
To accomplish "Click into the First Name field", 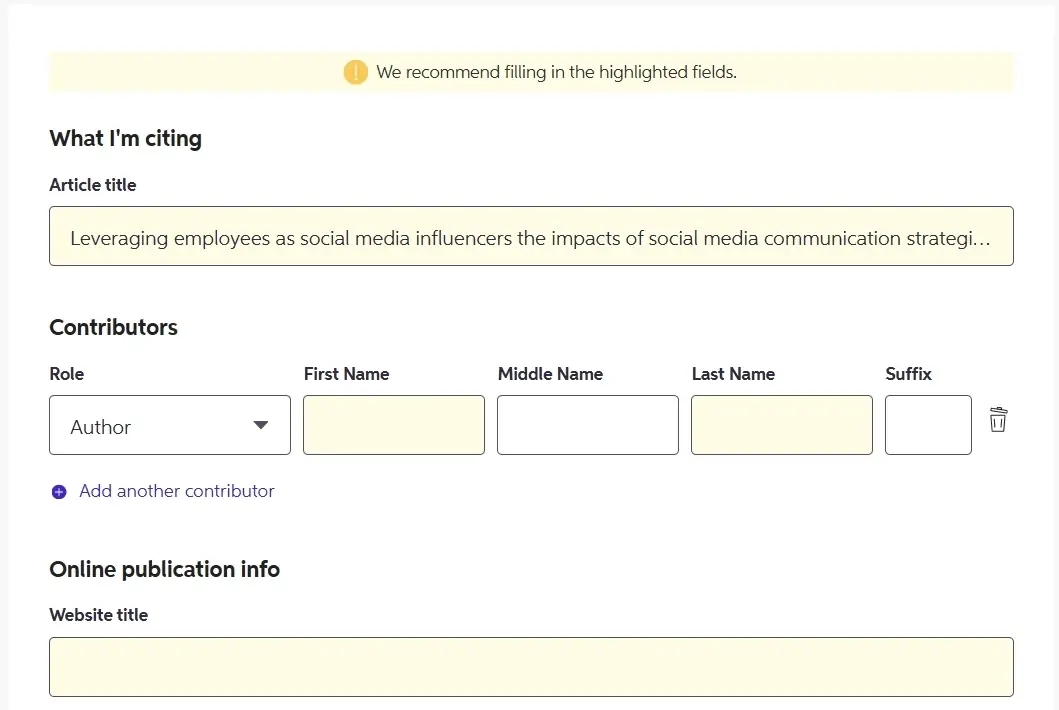I will coord(393,425).
